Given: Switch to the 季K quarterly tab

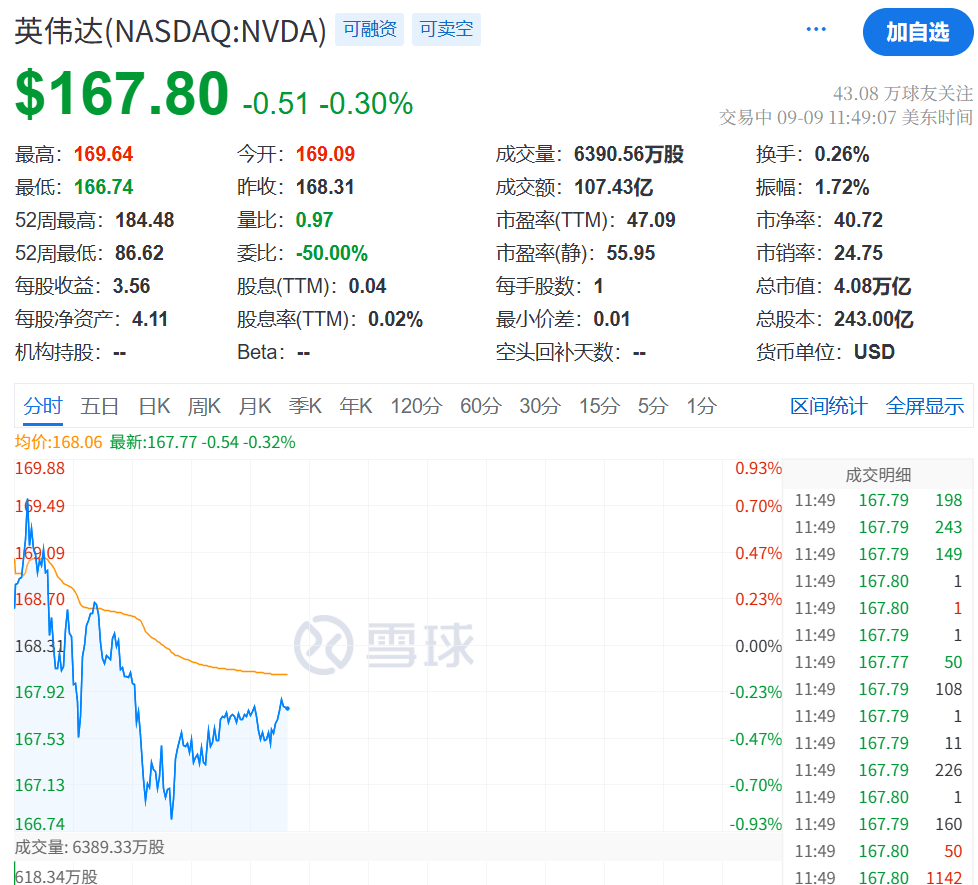Looking at the screenshot, I should (305, 406).
